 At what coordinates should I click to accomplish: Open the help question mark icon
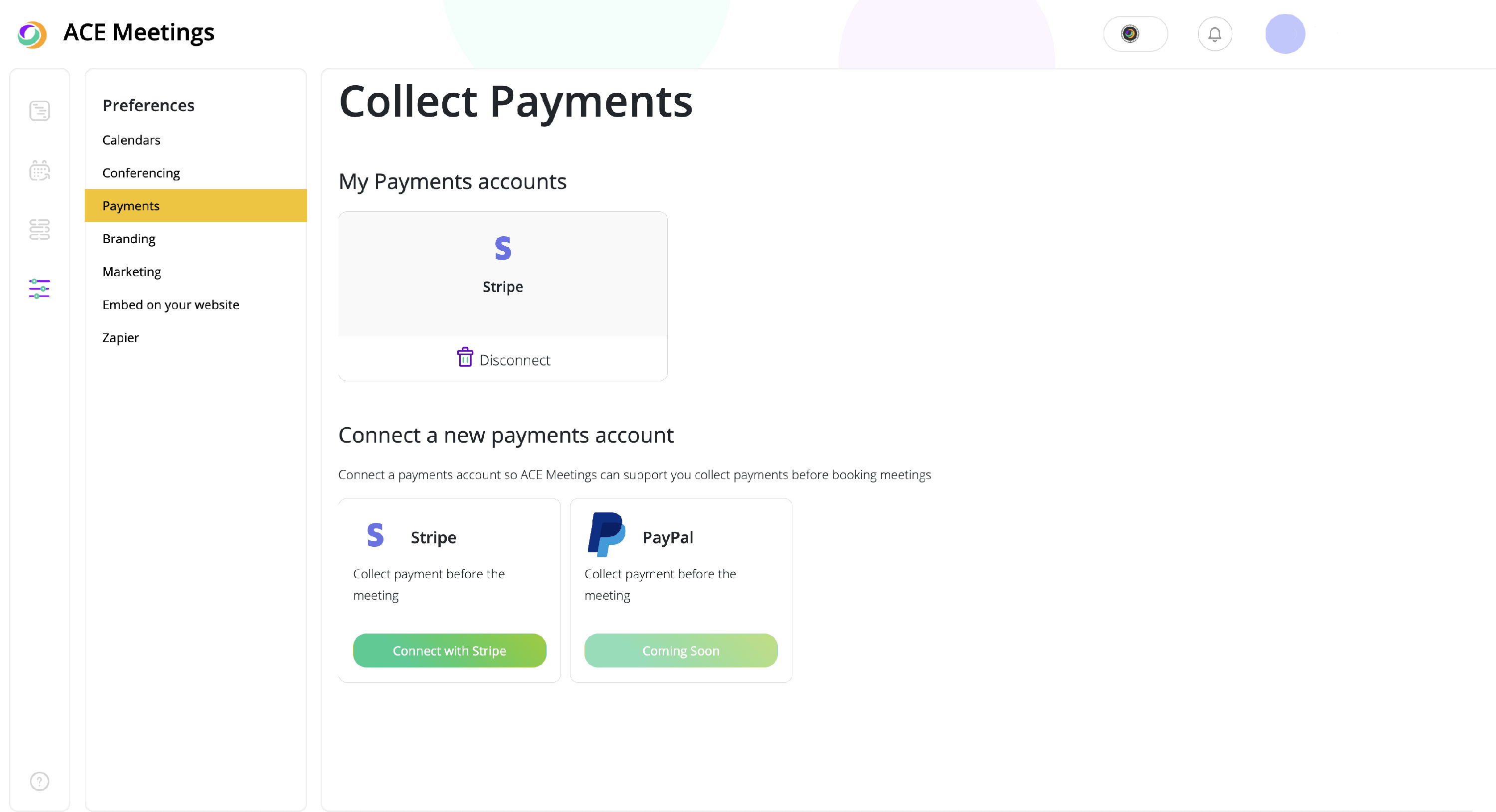click(x=39, y=781)
